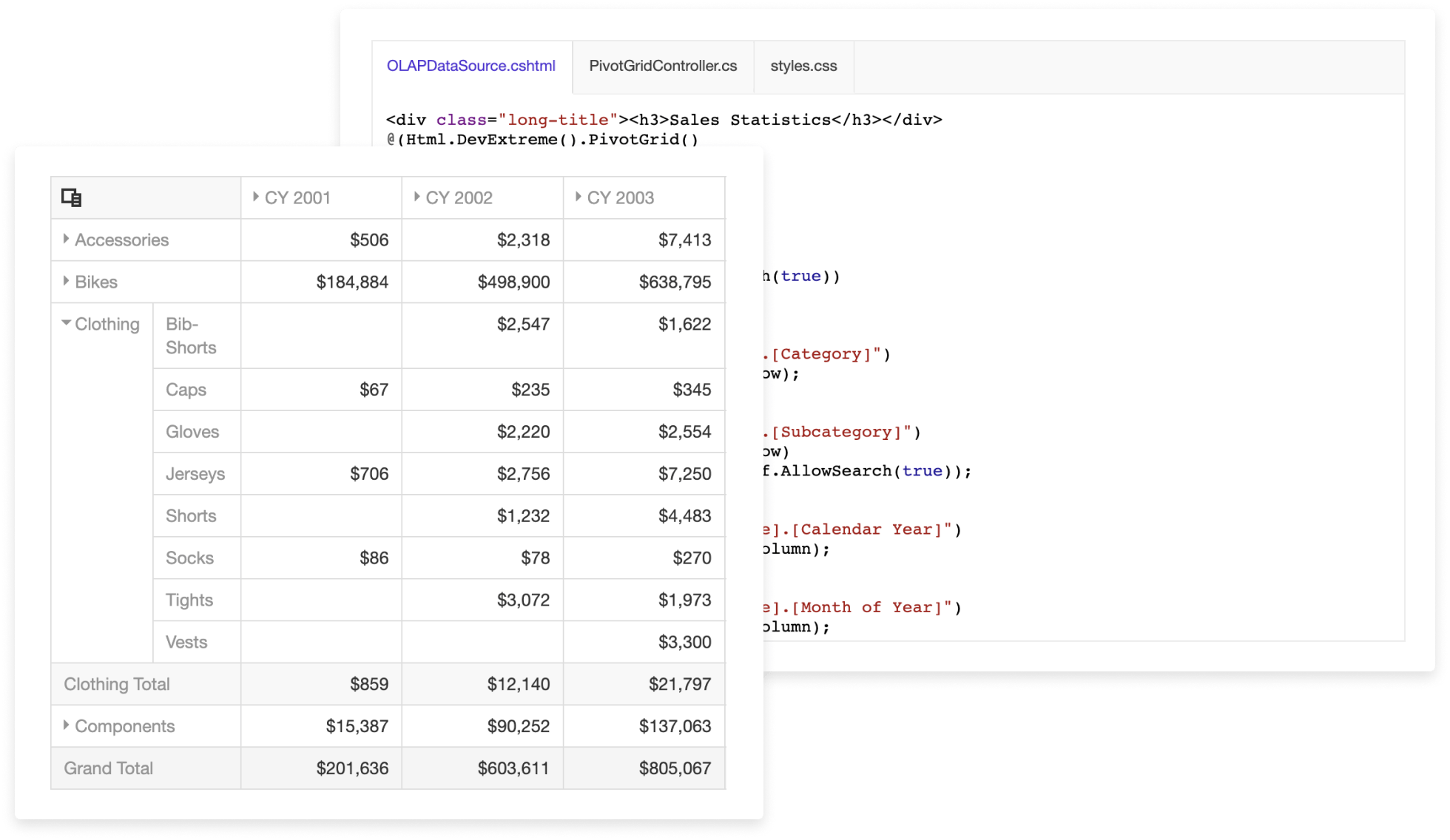Expand the CY 2002 column header
The width and height of the screenshot is (1450, 840).
(x=417, y=197)
